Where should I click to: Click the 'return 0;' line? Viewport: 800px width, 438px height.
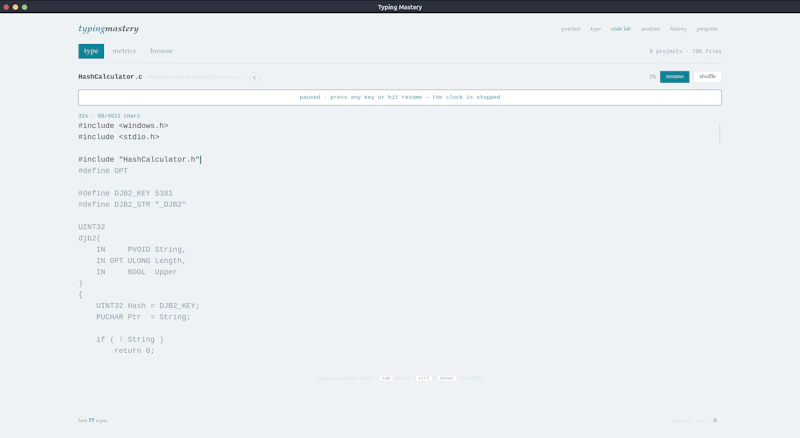(134, 350)
